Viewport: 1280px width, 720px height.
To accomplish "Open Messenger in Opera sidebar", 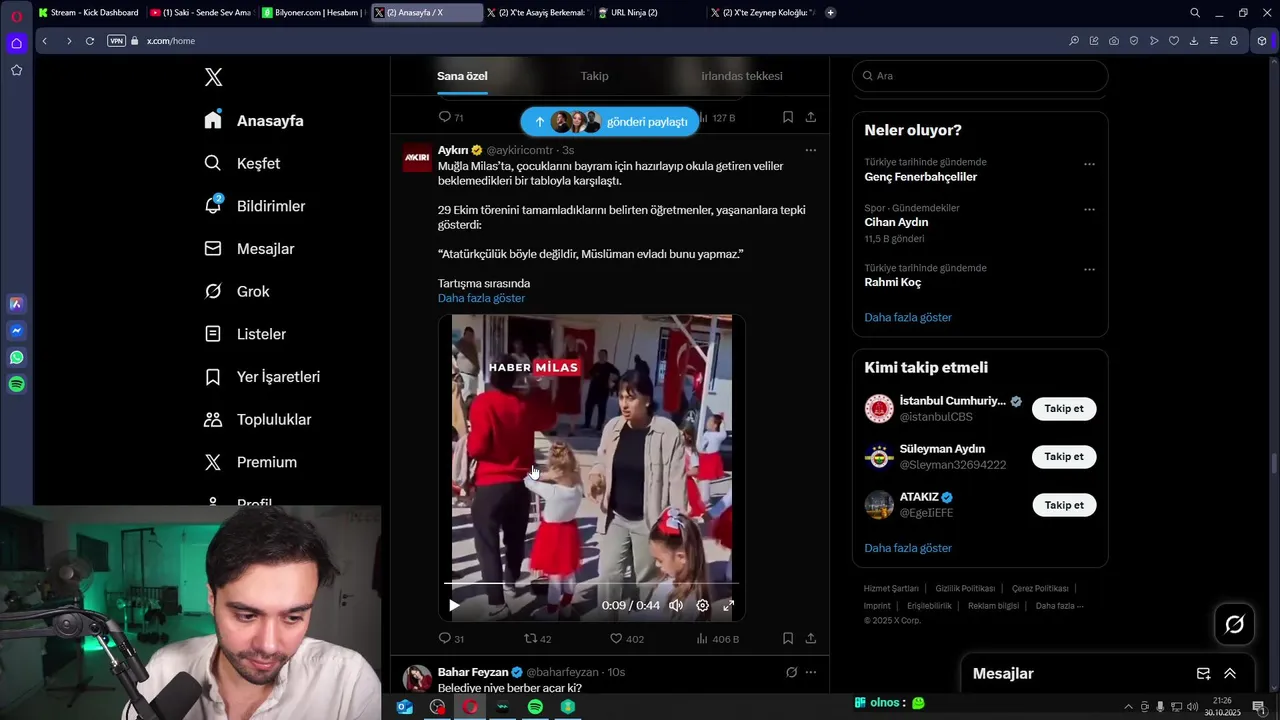I will 17,330.
